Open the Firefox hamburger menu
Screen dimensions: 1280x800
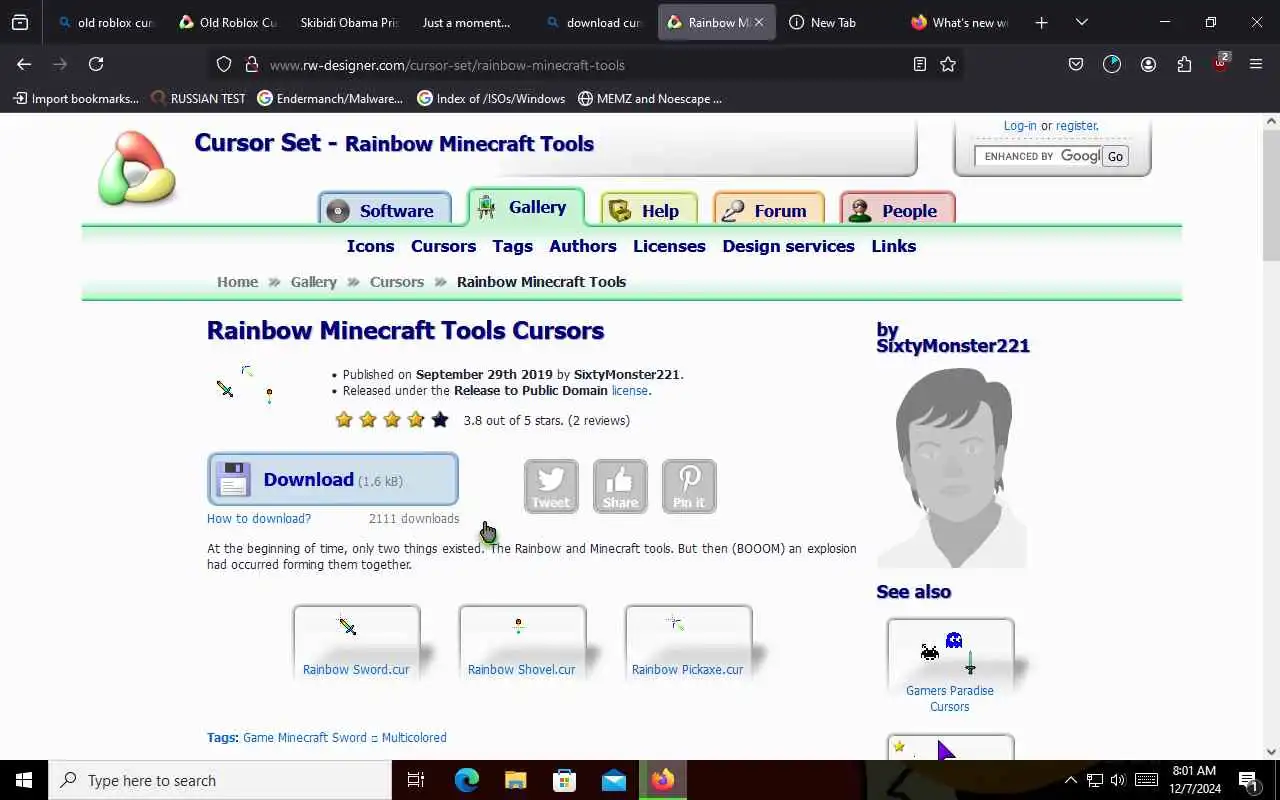pyautogui.click(x=1256, y=64)
